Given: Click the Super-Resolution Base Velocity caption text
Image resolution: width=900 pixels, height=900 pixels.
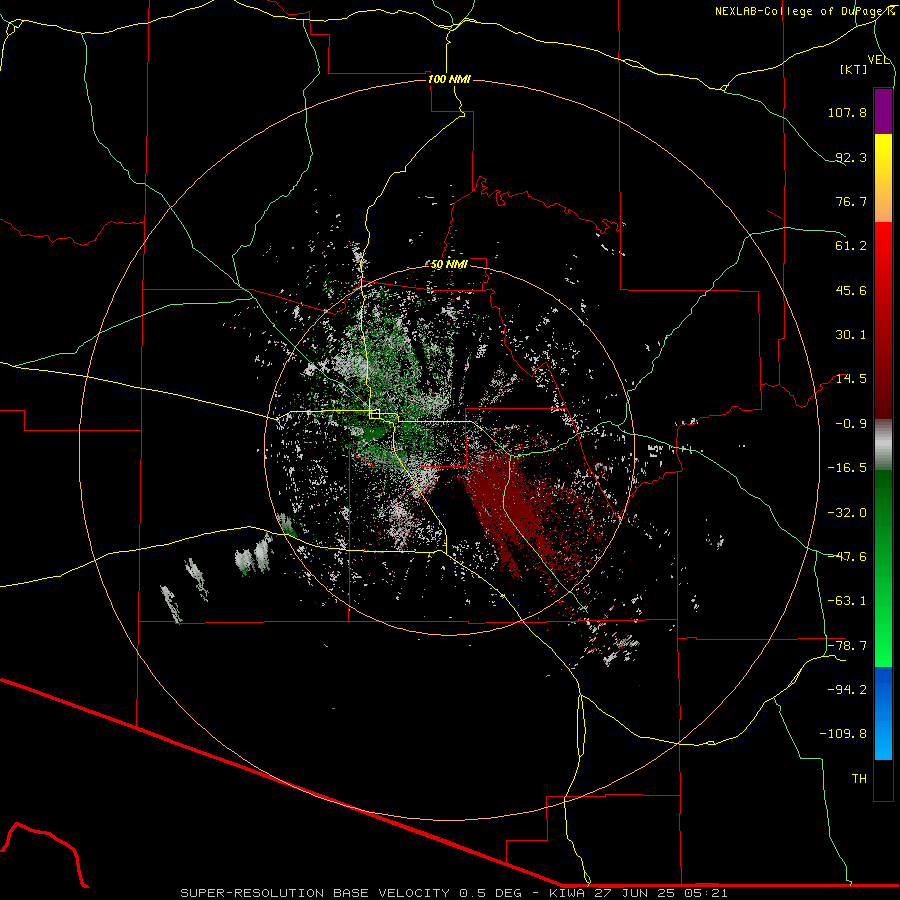Looking at the screenshot, I should click(453, 893).
